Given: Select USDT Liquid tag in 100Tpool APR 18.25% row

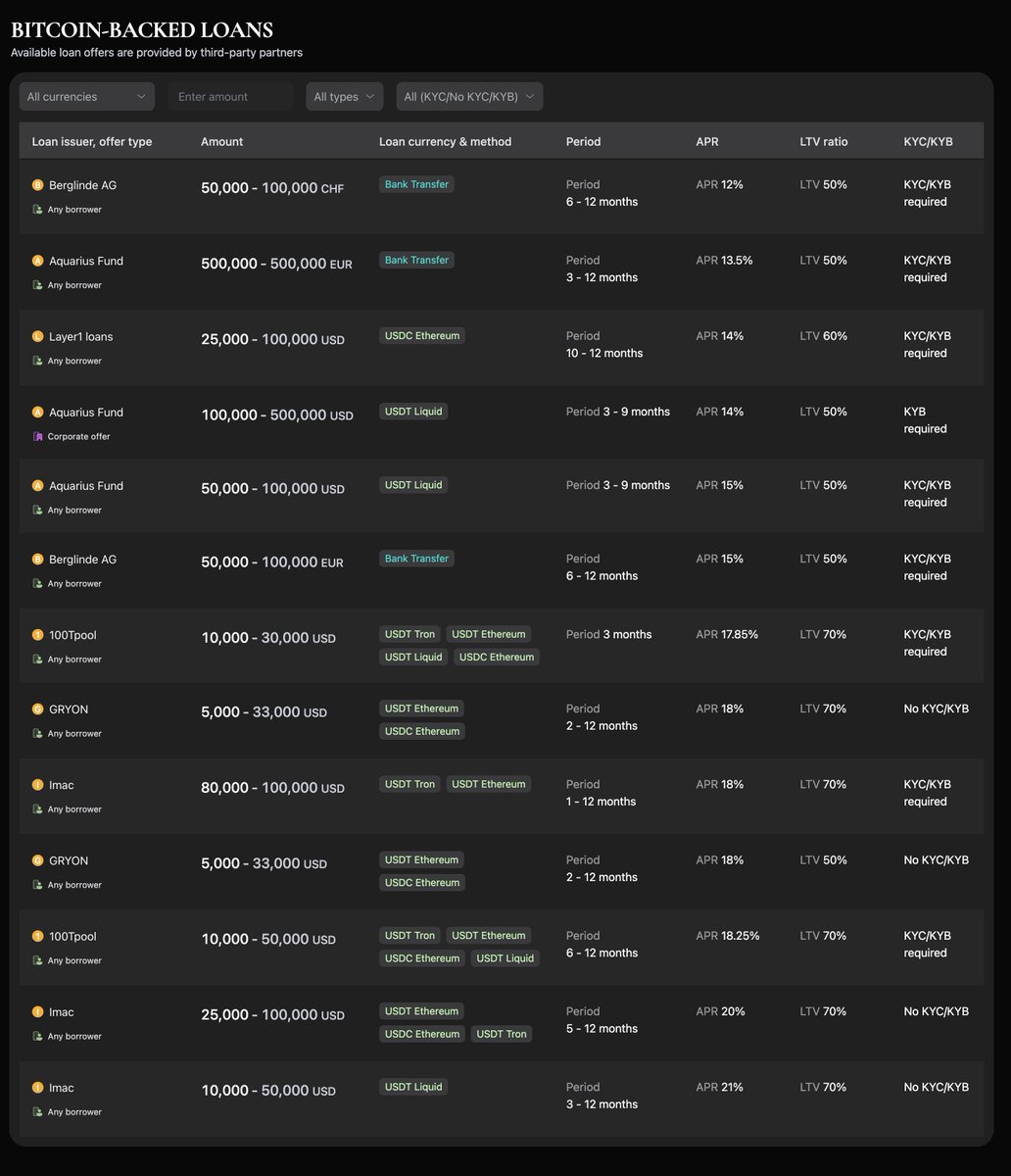Looking at the screenshot, I should coord(505,957).
